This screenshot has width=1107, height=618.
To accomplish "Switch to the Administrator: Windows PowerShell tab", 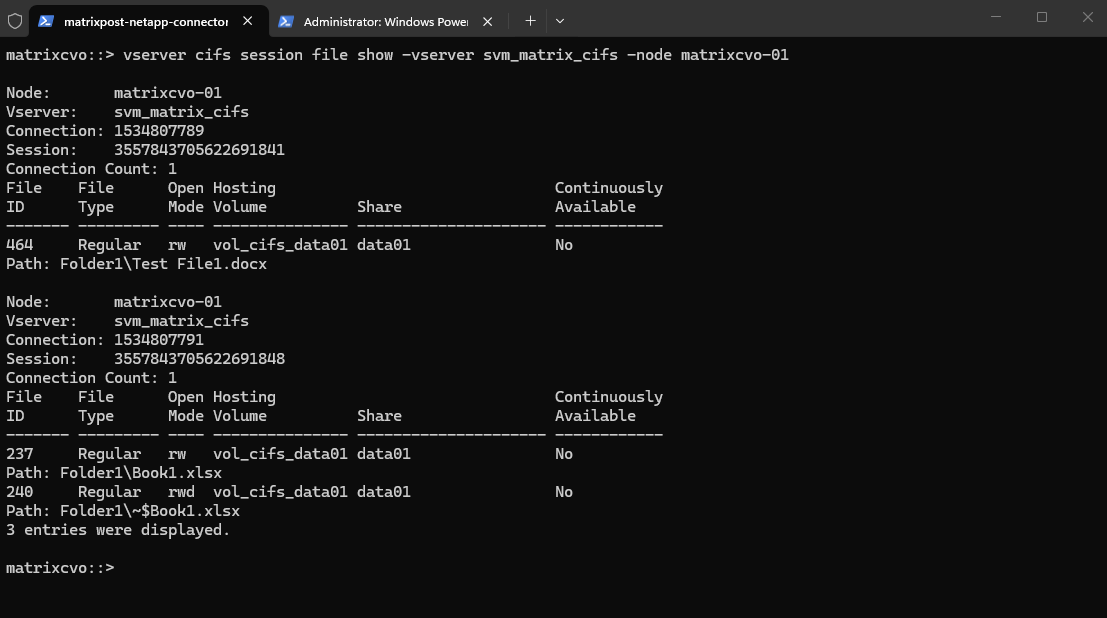I will [385, 21].
